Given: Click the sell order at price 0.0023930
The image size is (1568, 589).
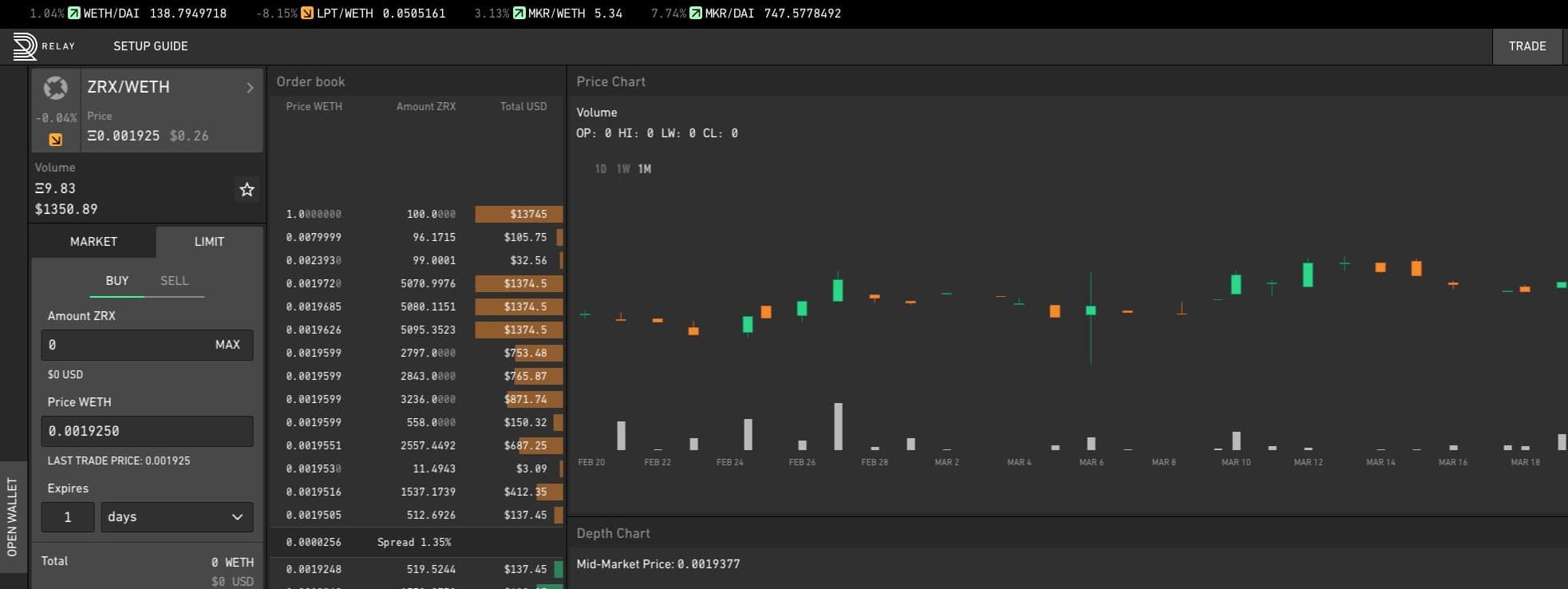Looking at the screenshot, I should pyautogui.click(x=417, y=260).
